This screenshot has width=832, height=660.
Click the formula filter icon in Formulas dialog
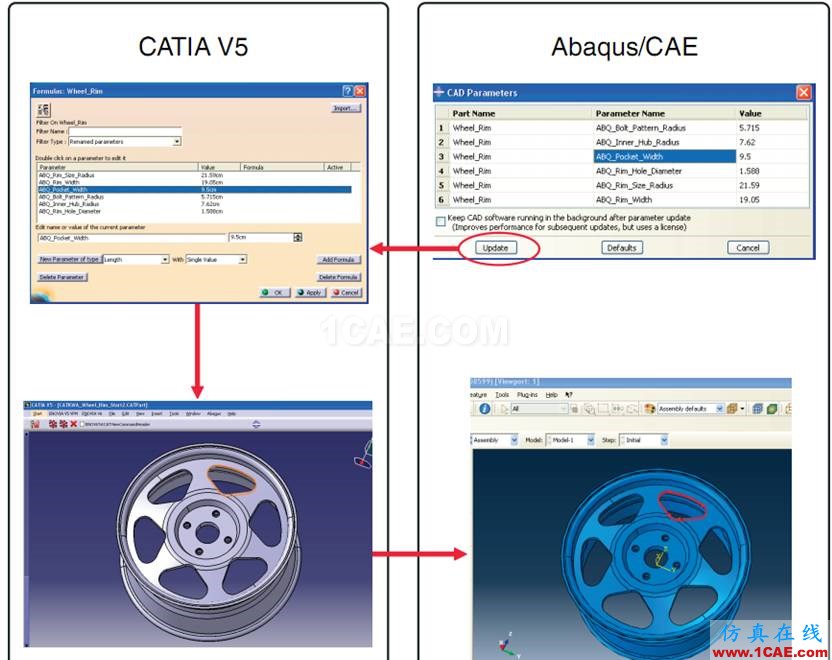coord(44,110)
